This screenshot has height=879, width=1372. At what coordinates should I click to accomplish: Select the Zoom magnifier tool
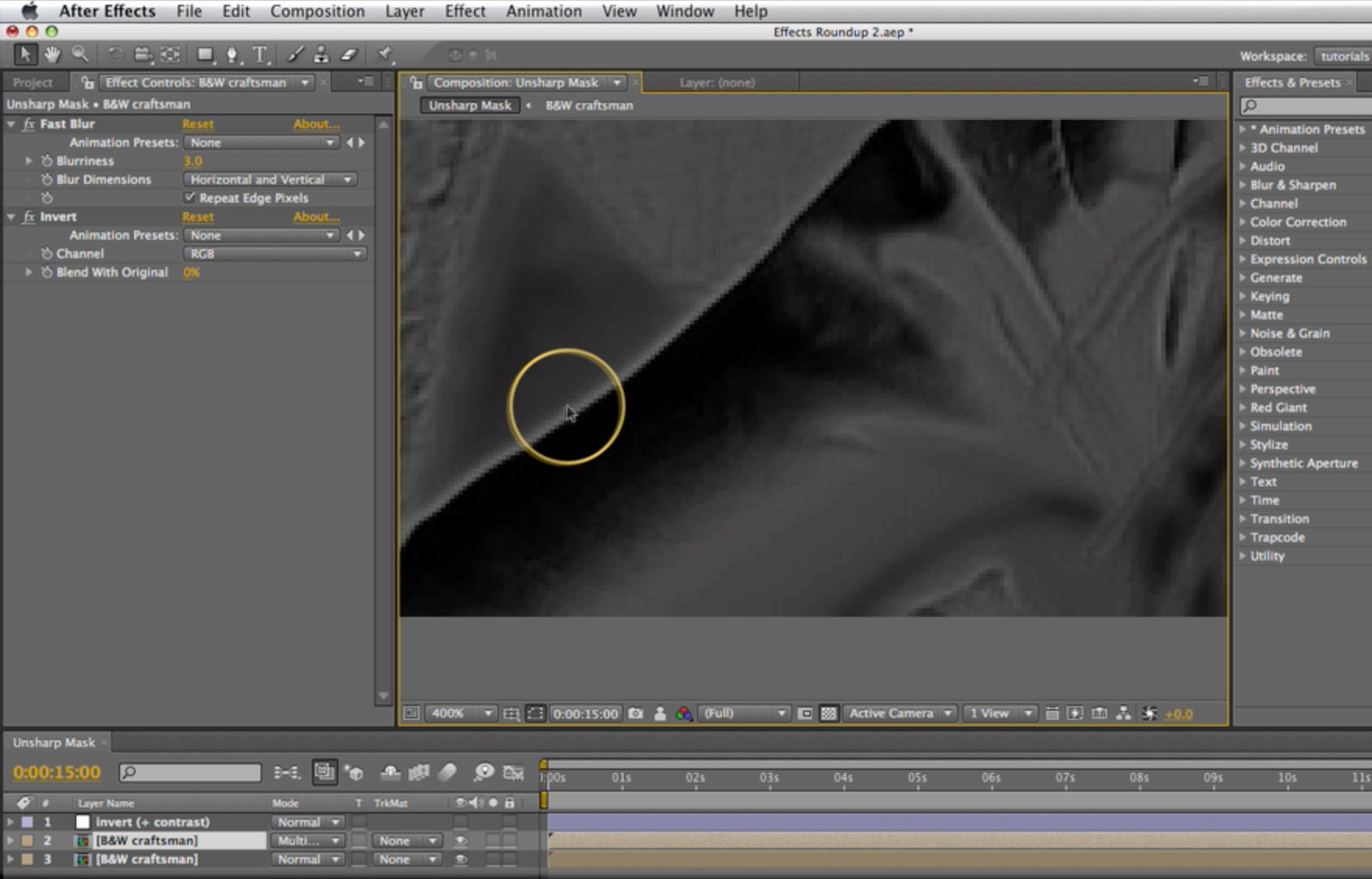tap(80, 55)
